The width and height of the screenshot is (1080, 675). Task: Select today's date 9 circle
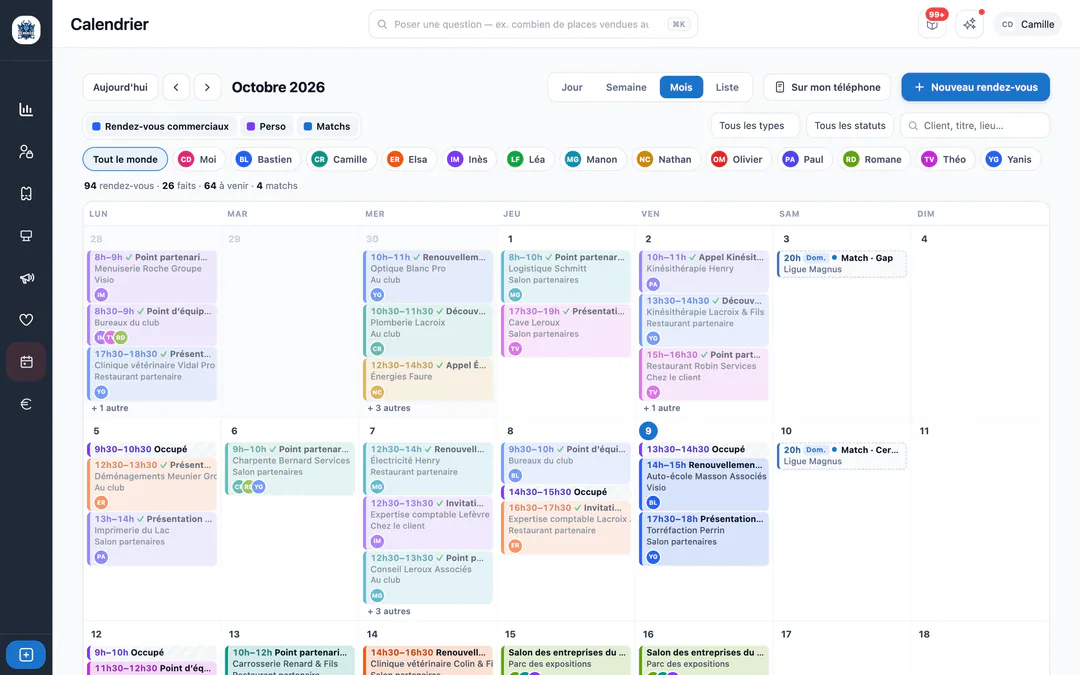pyautogui.click(x=648, y=431)
